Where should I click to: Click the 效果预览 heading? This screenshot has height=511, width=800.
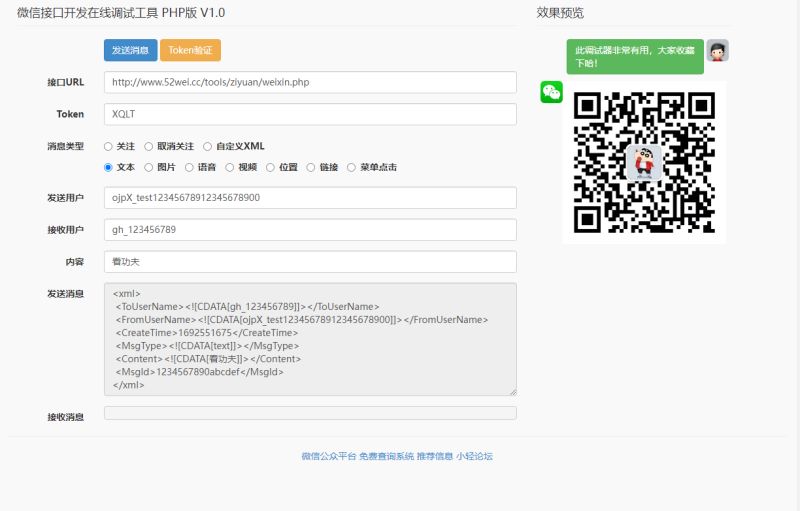pos(560,13)
